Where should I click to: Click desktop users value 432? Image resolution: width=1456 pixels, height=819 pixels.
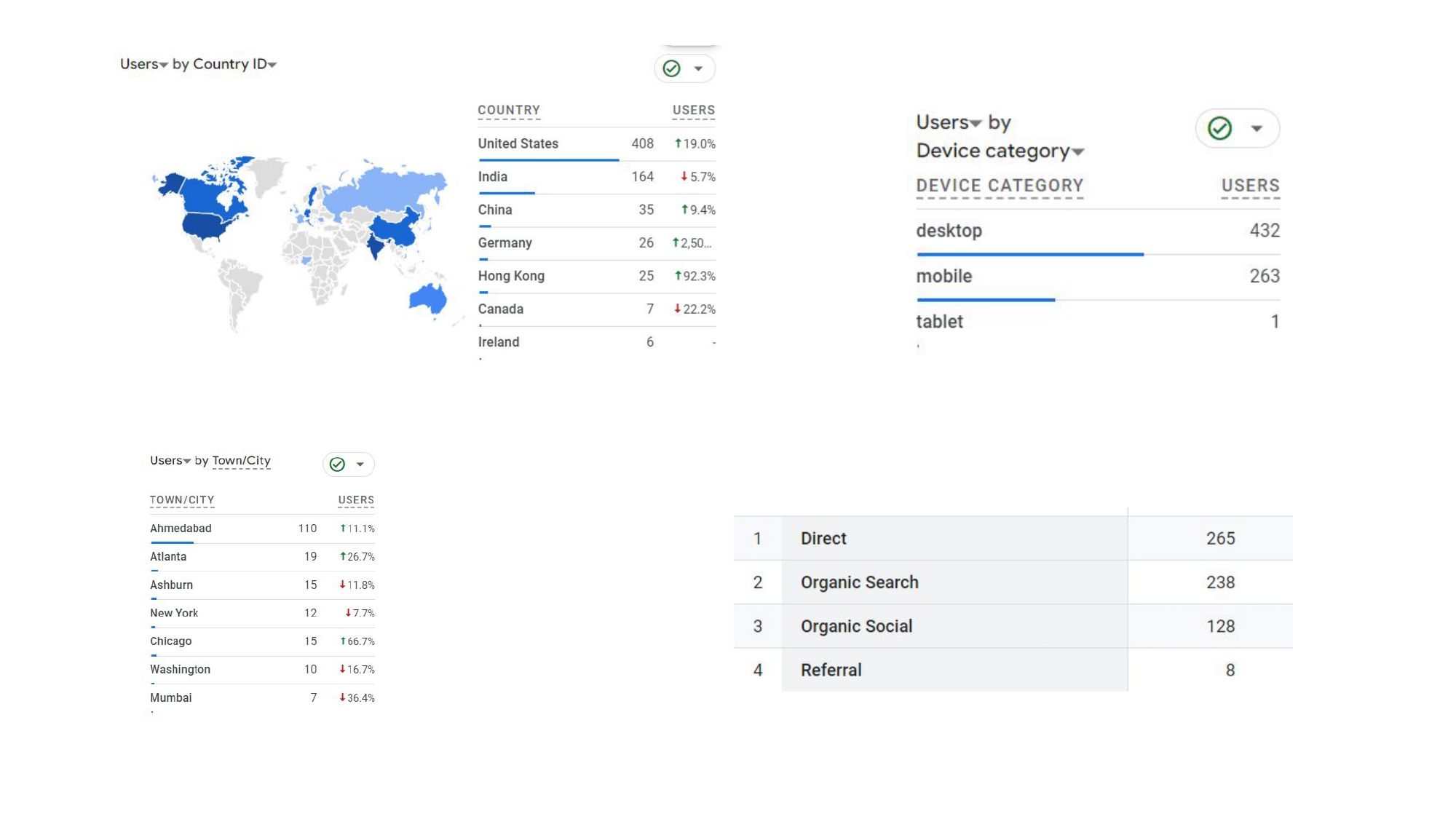coord(1265,231)
